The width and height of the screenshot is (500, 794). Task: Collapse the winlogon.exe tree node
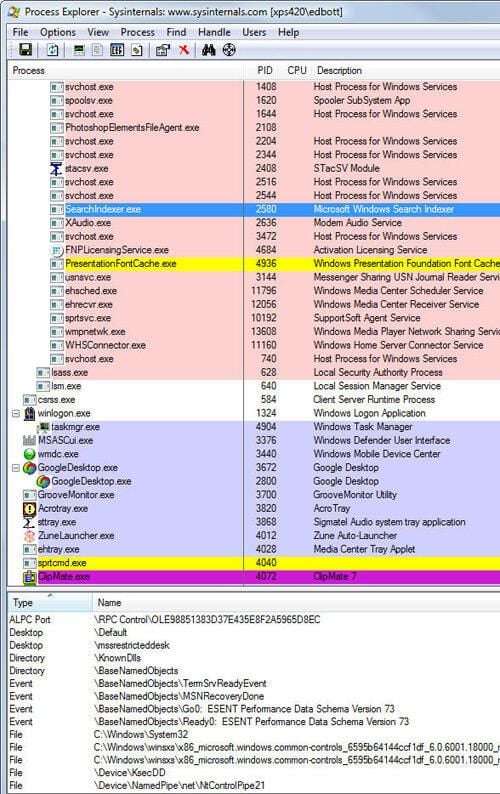(x=16, y=413)
